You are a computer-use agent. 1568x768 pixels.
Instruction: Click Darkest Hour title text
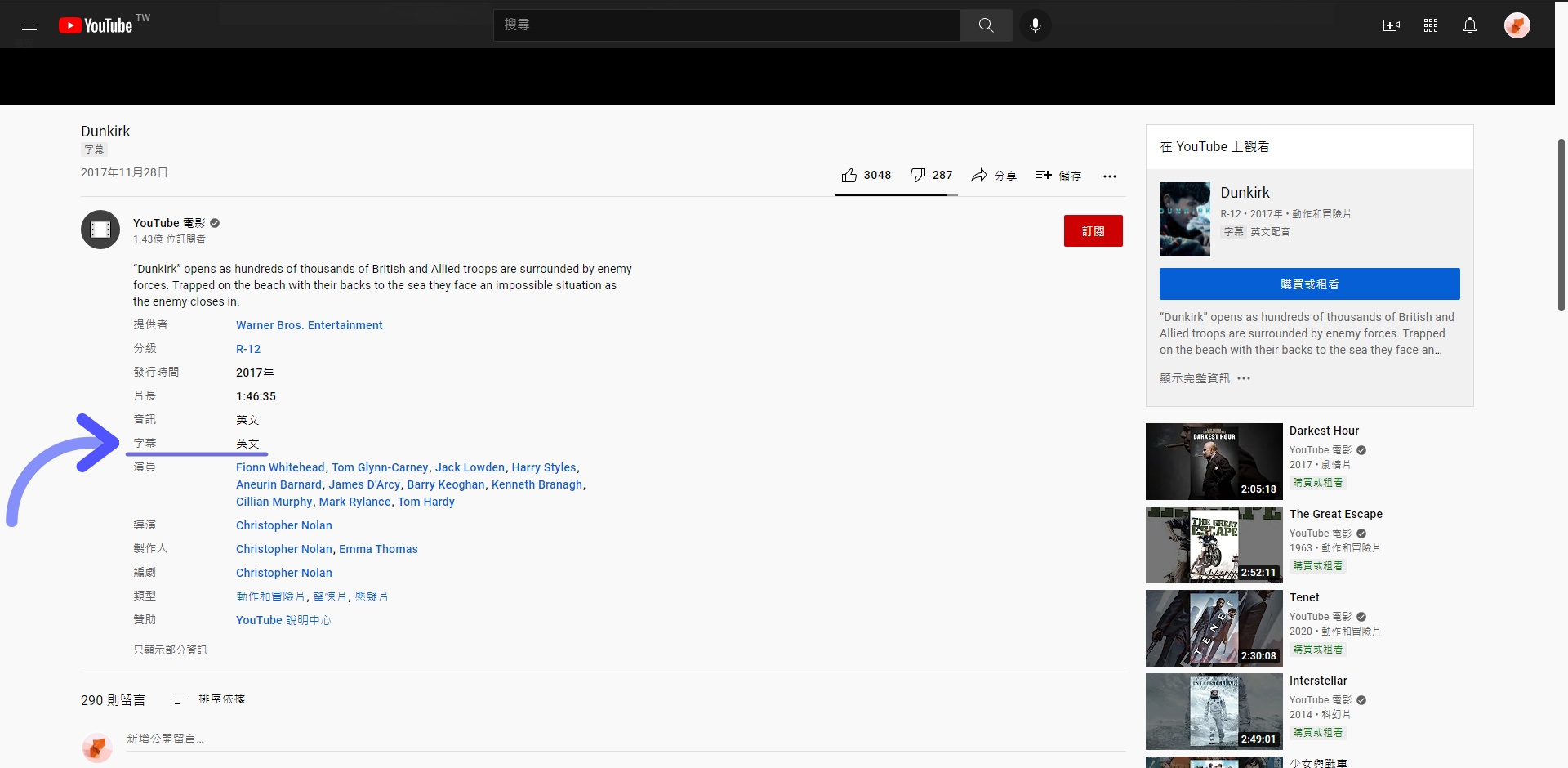(x=1325, y=431)
